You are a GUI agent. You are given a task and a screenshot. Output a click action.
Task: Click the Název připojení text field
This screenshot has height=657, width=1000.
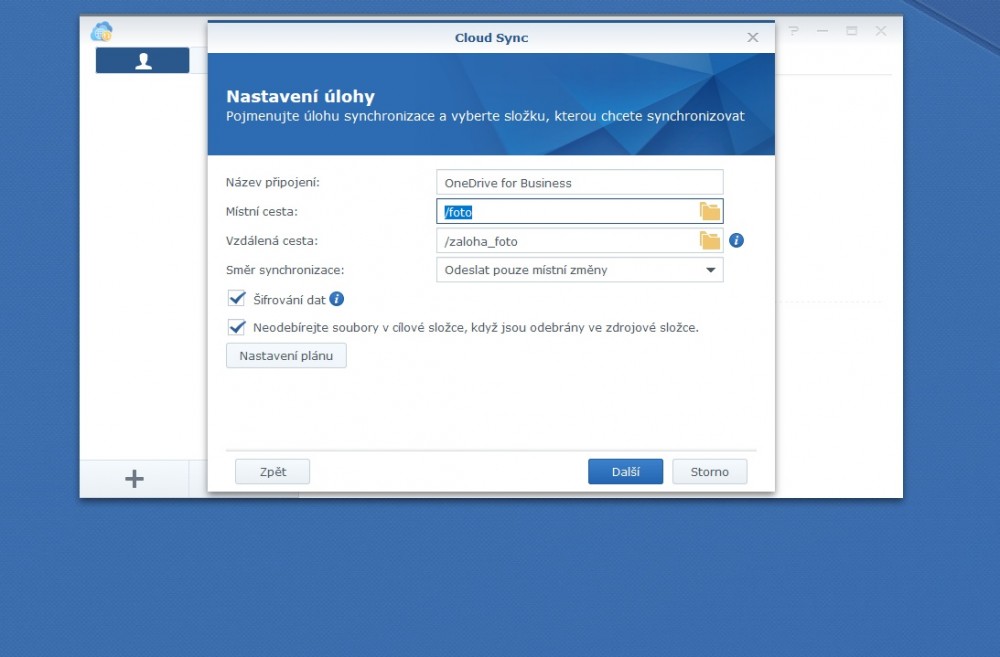(579, 183)
